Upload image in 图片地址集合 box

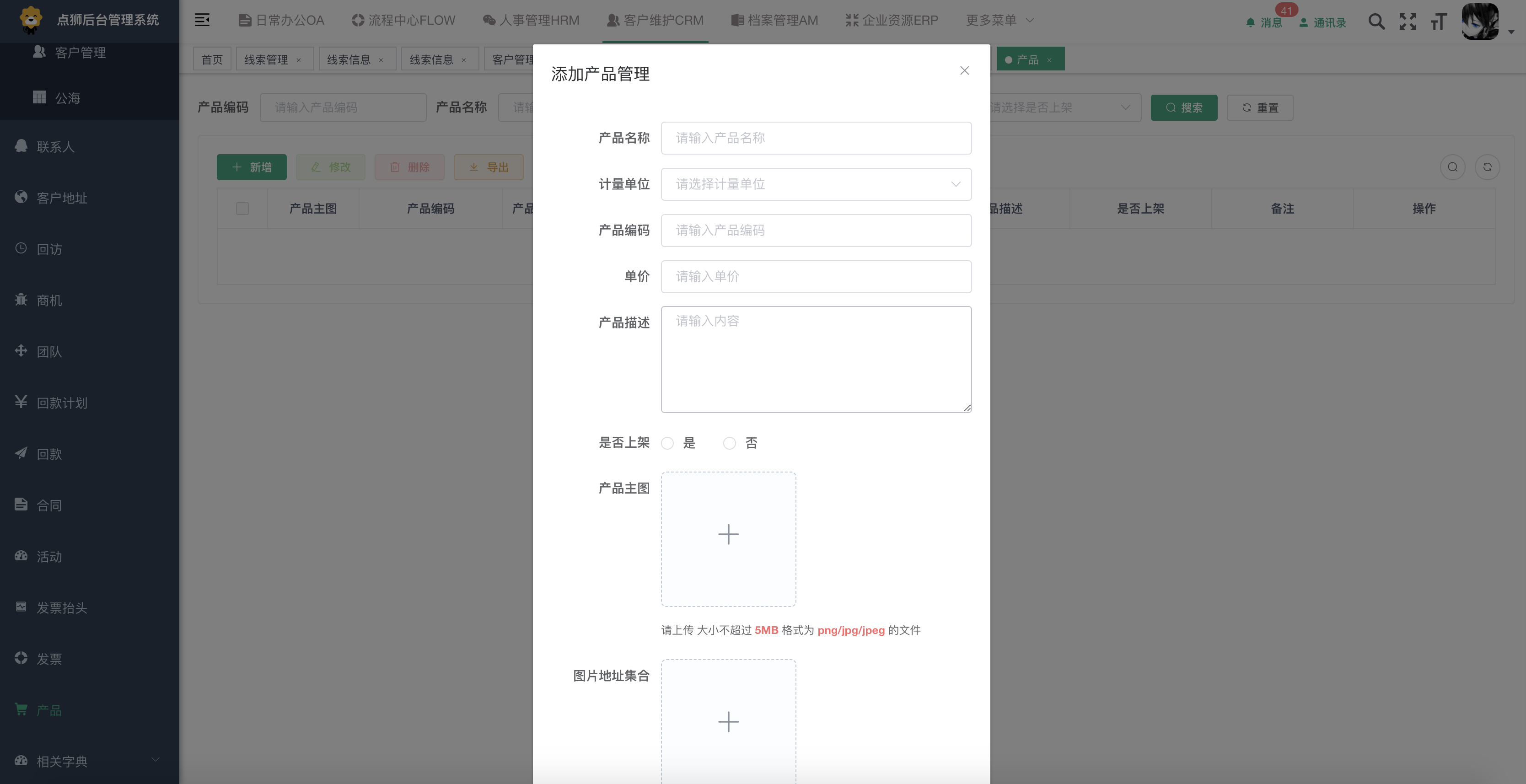pos(728,722)
